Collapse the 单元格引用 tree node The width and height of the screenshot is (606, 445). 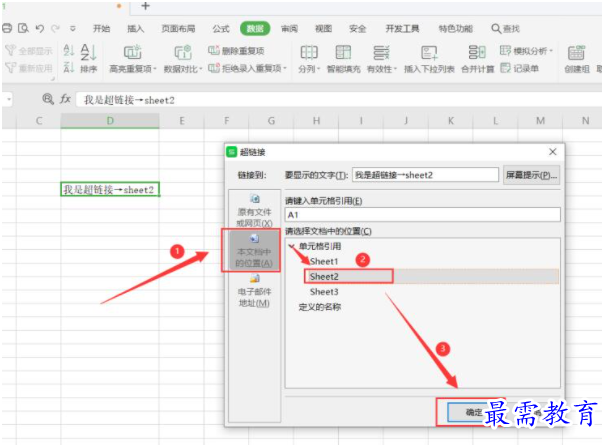291,246
